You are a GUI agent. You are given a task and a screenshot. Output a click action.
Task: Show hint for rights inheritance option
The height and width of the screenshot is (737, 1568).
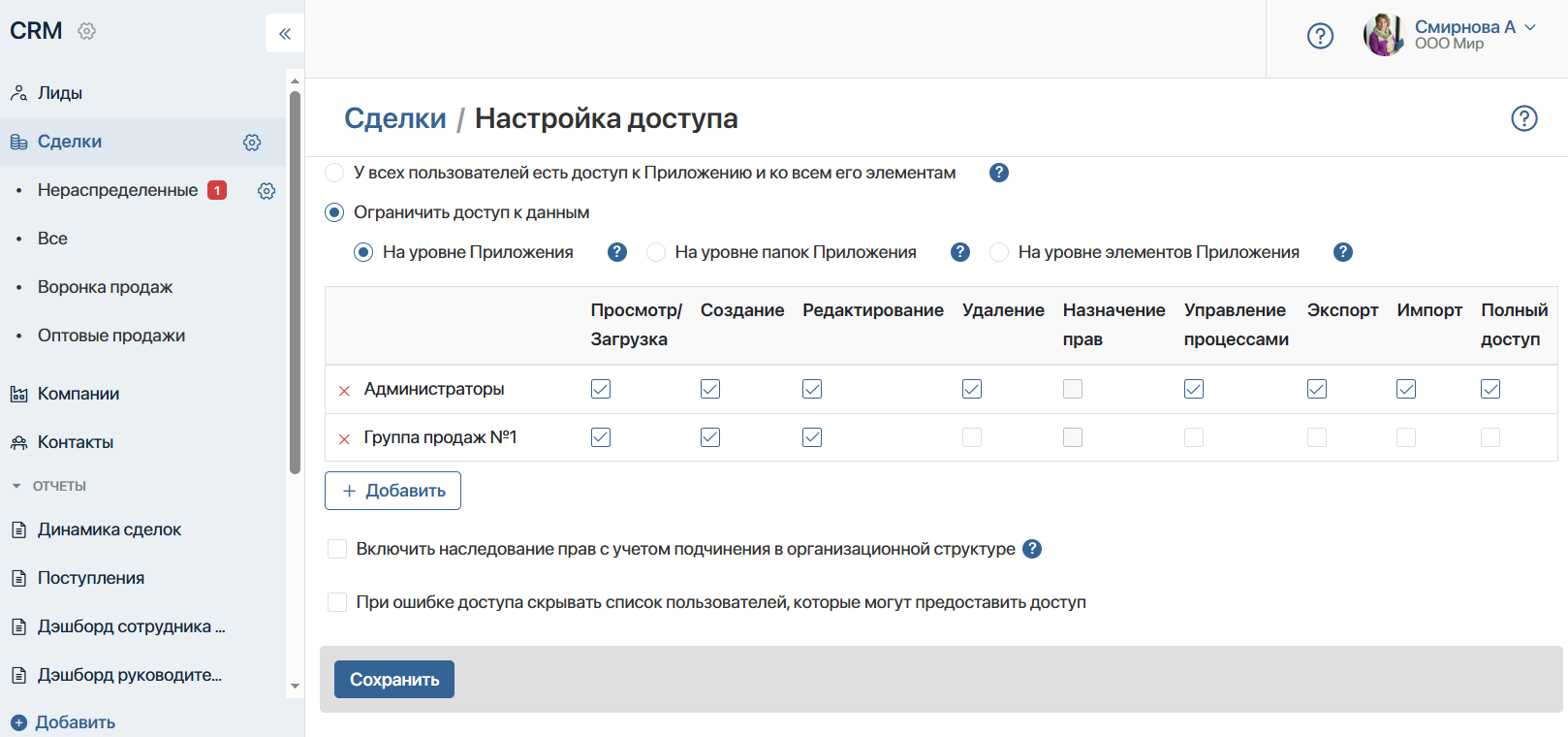pyautogui.click(x=1032, y=549)
